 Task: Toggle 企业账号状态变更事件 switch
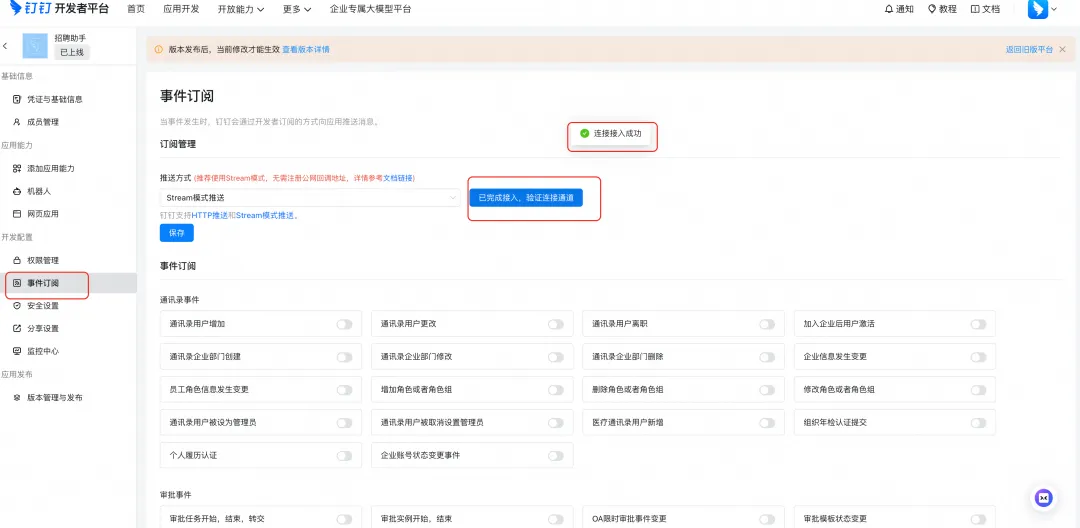556,456
